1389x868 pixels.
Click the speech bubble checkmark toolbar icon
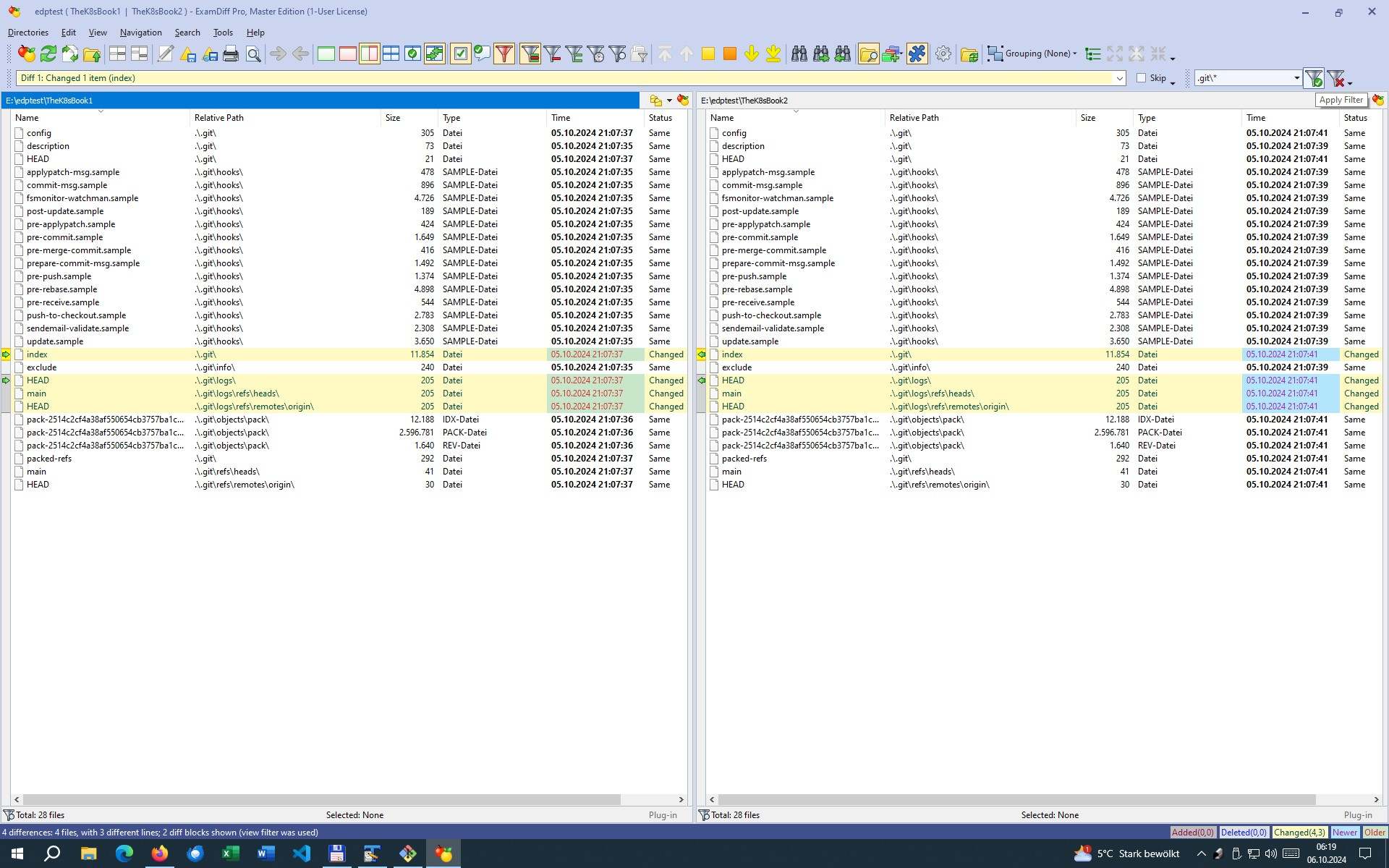(482, 54)
